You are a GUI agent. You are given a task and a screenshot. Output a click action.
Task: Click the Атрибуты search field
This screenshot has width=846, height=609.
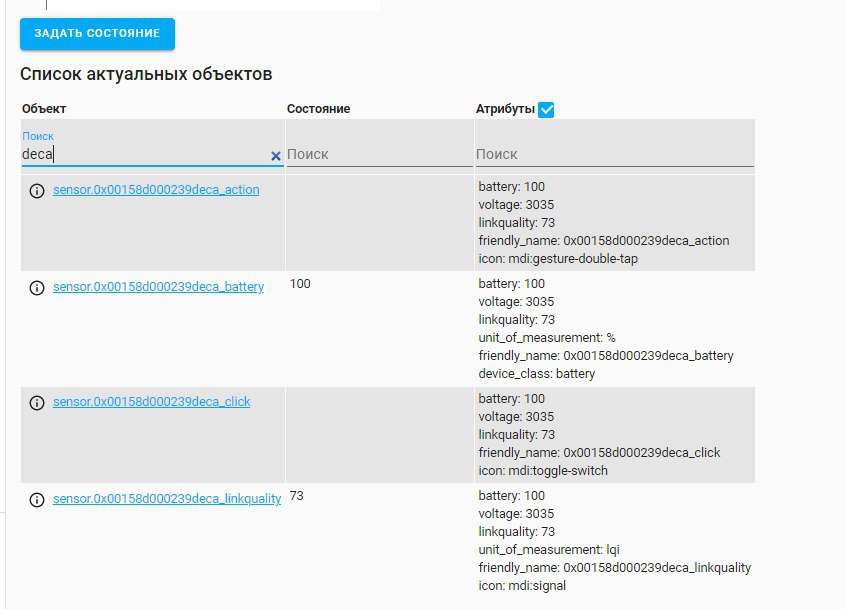click(615, 154)
